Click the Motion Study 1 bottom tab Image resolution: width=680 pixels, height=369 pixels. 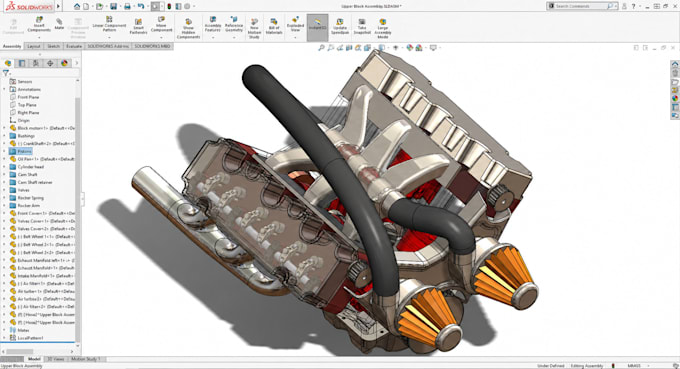[x=85, y=359]
